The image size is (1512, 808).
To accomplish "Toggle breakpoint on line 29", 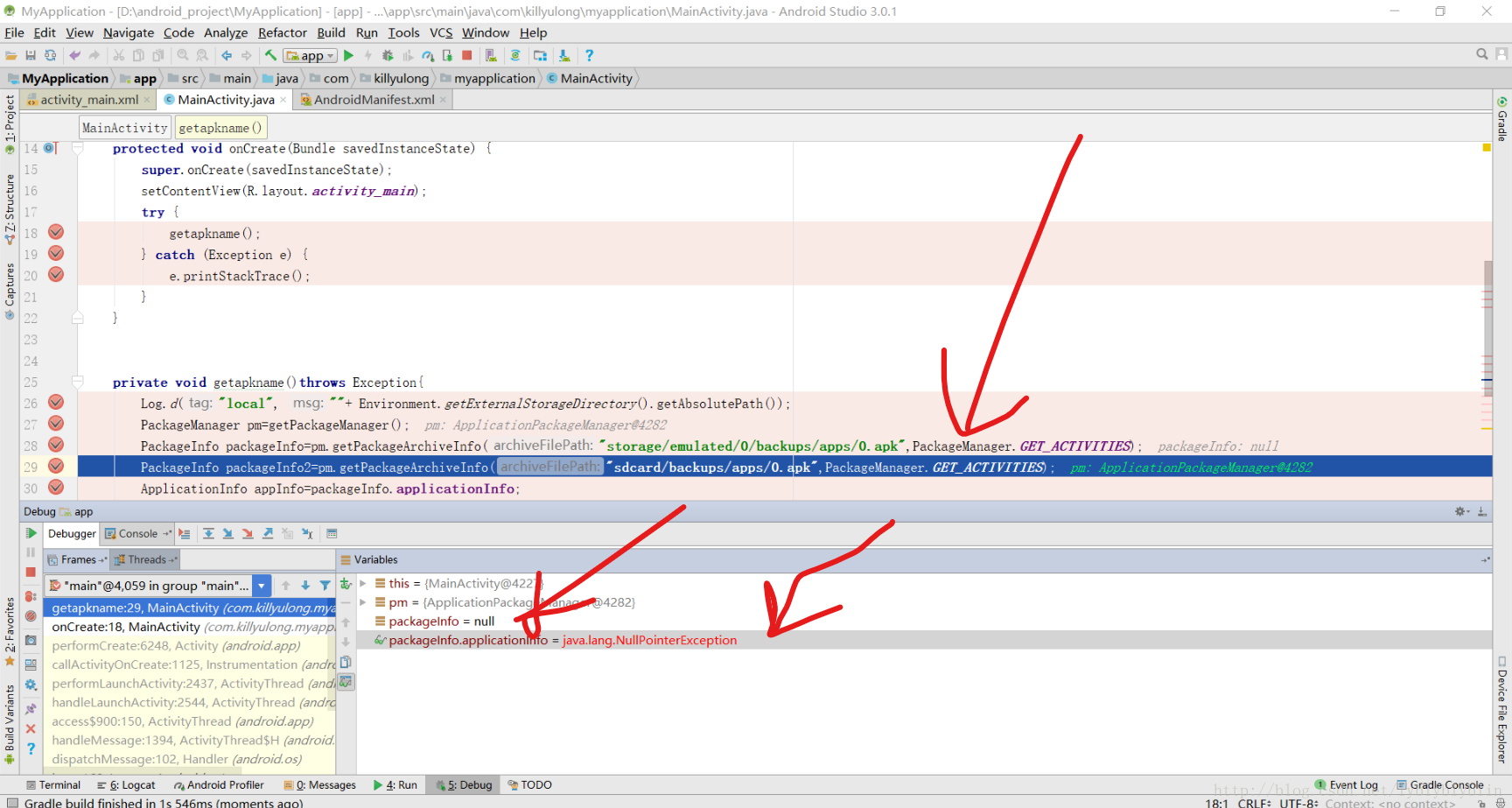I will [56, 466].
